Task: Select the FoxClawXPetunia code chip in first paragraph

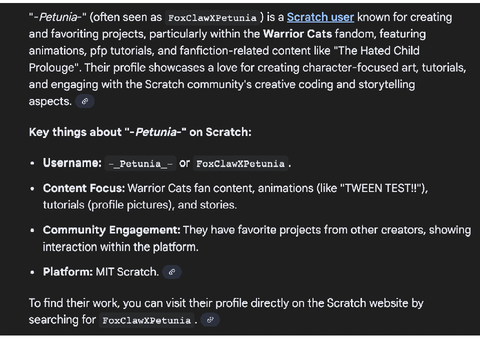Action: pyautogui.click(x=212, y=18)
